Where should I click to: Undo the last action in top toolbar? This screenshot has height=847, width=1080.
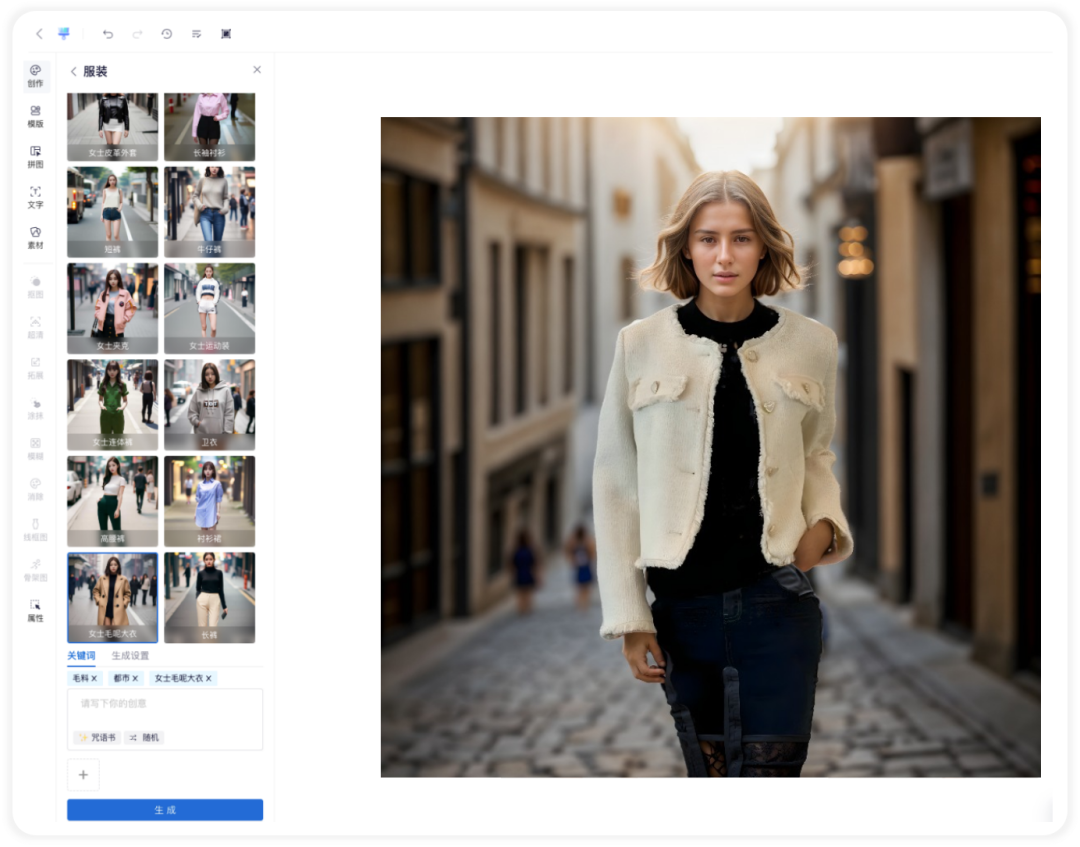pos(107,34)
